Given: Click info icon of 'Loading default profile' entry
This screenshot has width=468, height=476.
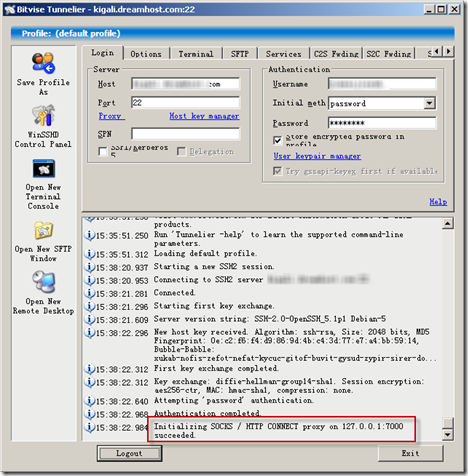Looking at the screenshot, I should (89, 254).
